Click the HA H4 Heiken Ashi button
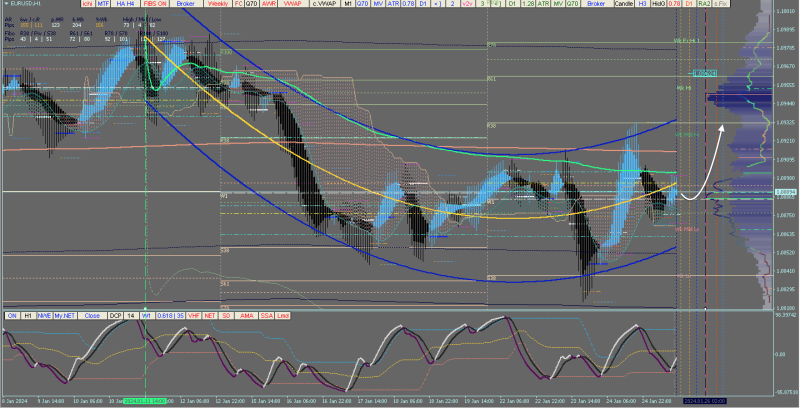 (x=125, y=4)
